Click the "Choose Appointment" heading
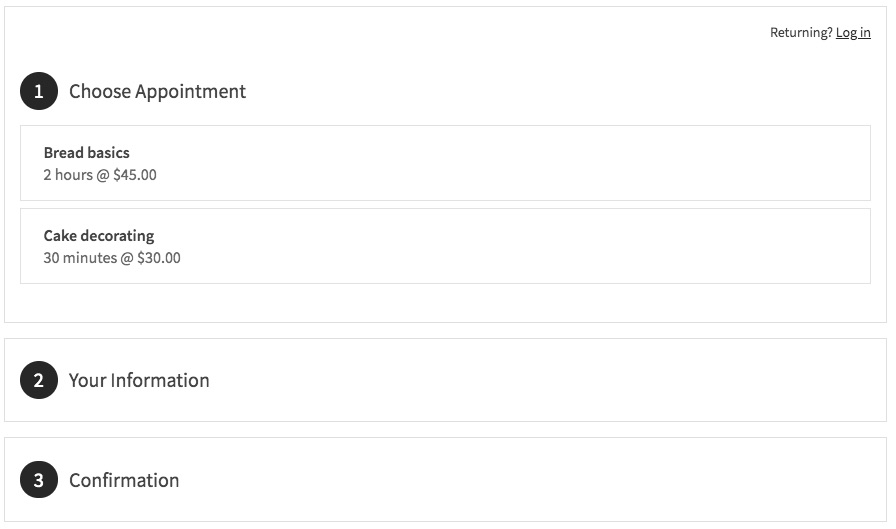896x529 pixels. pyautogui.click(x=157, y=92)
